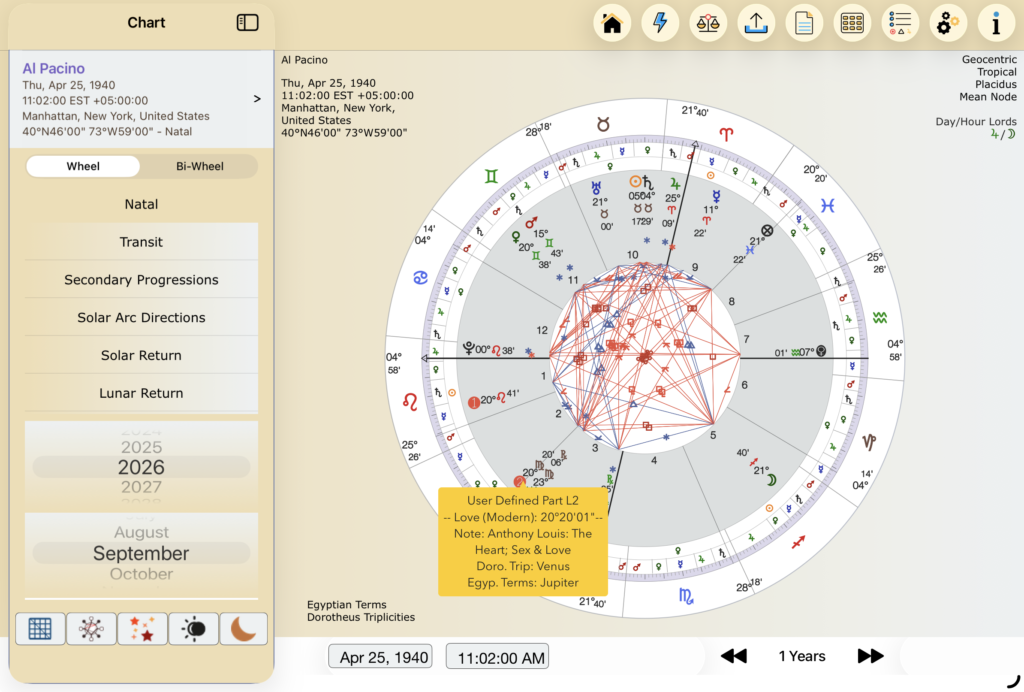Edit the Apr 25, 1940 date field

pos(380,657)
